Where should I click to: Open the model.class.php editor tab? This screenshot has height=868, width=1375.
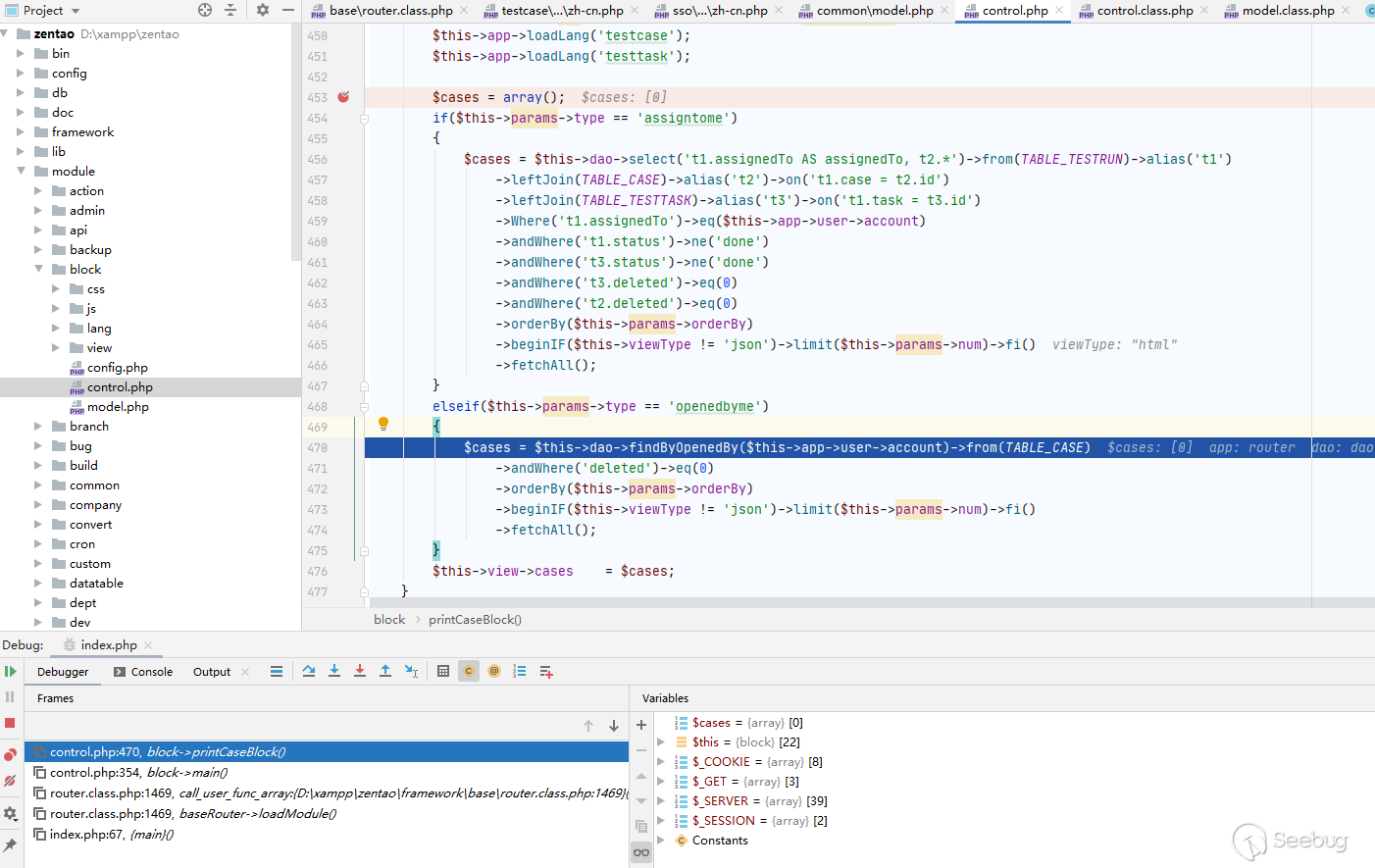[x=1288, y=11]
